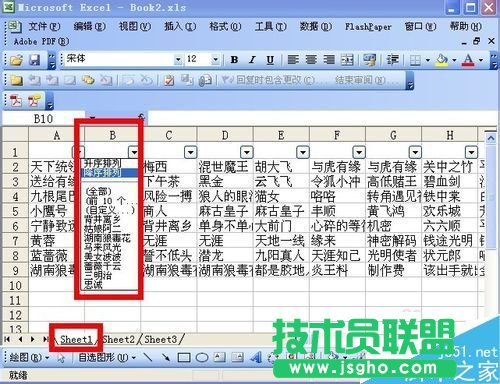Apply center text alignment
500x384 pixels.
point(311,60)
